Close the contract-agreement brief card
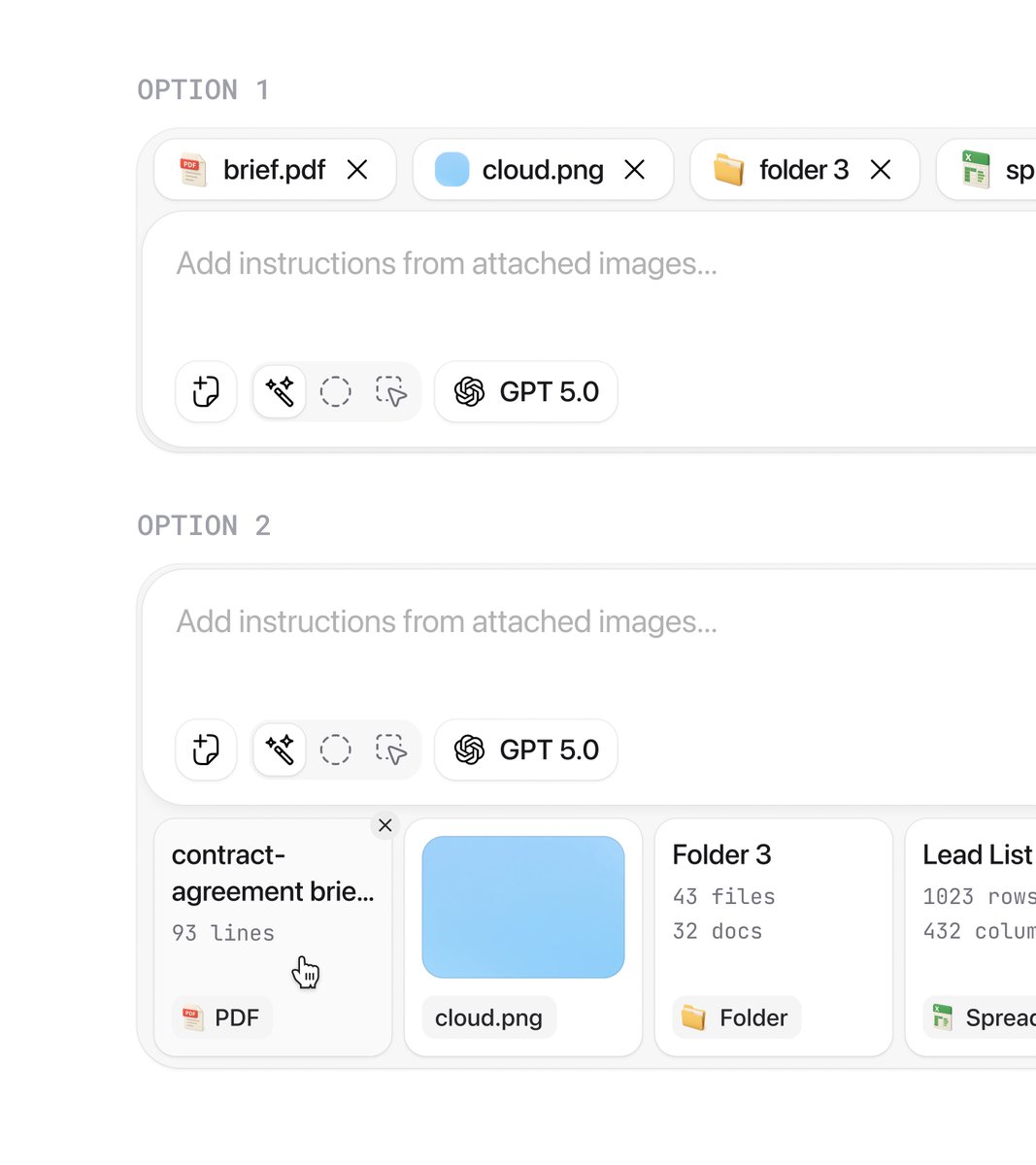Image resolution: width=1036 pixels, height=1165 pixels. pyautogui.click(x=385, y=825)
